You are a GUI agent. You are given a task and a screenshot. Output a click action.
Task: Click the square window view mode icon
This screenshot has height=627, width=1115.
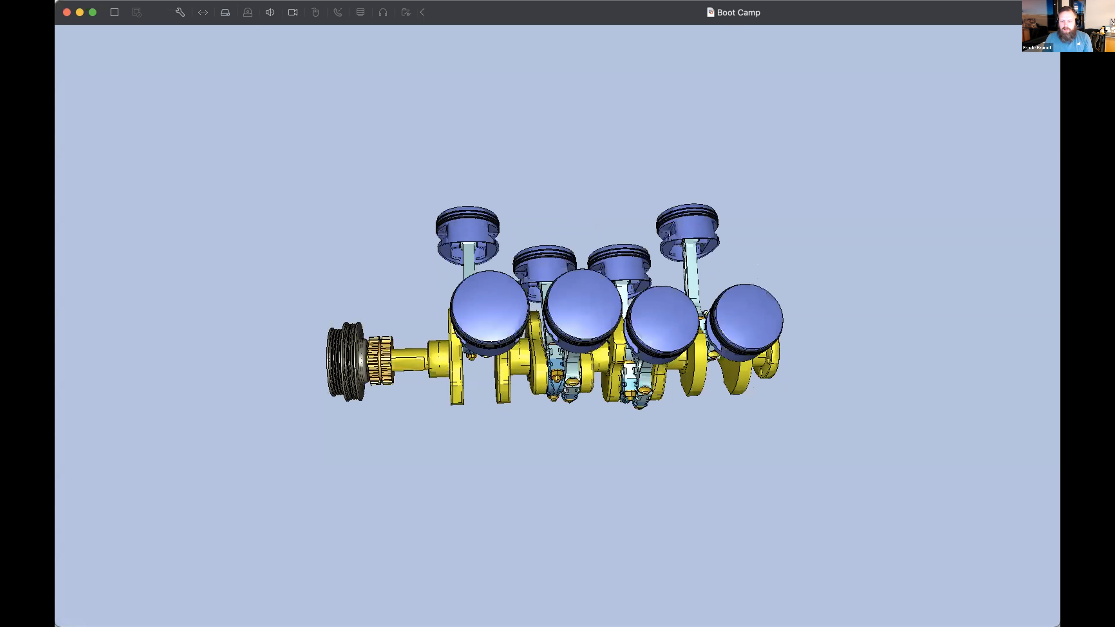(114, 12)
